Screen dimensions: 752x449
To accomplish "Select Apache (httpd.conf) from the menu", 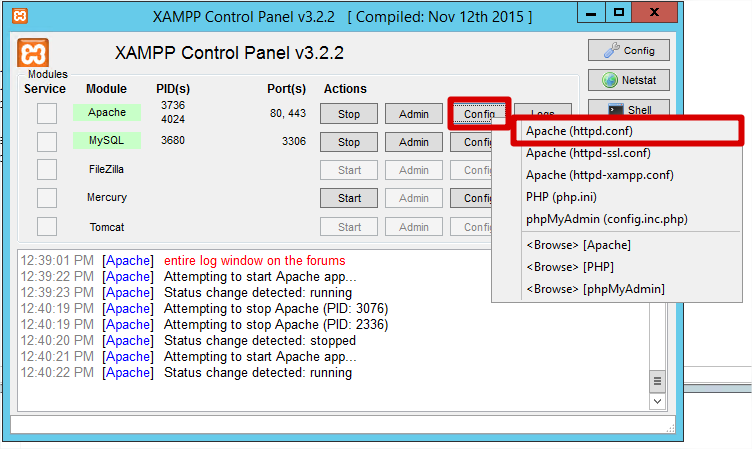I will (579, 131).
